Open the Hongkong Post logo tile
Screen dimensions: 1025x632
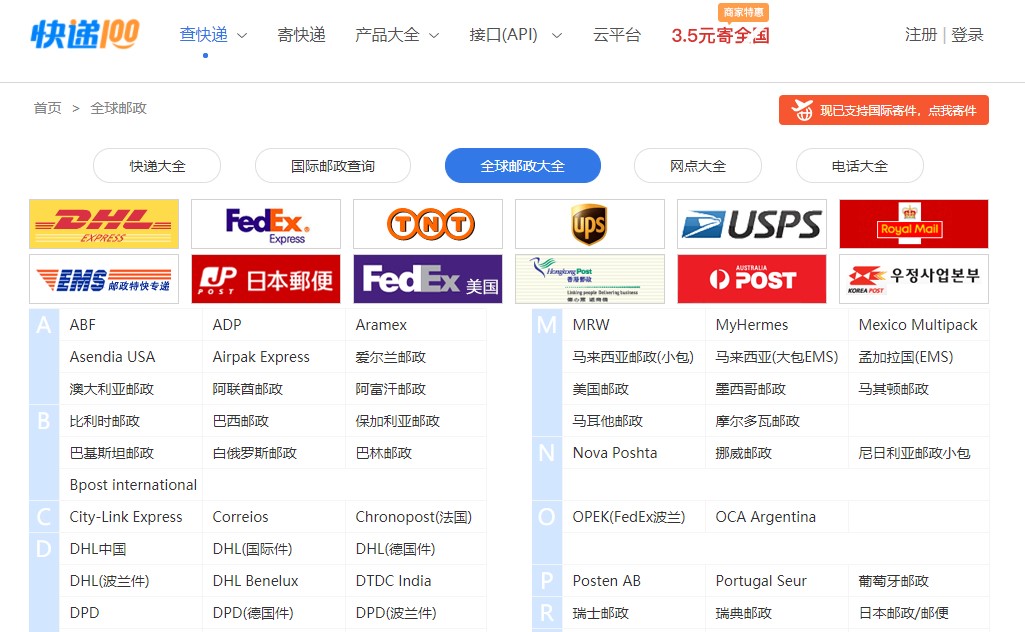pos(590,279)
